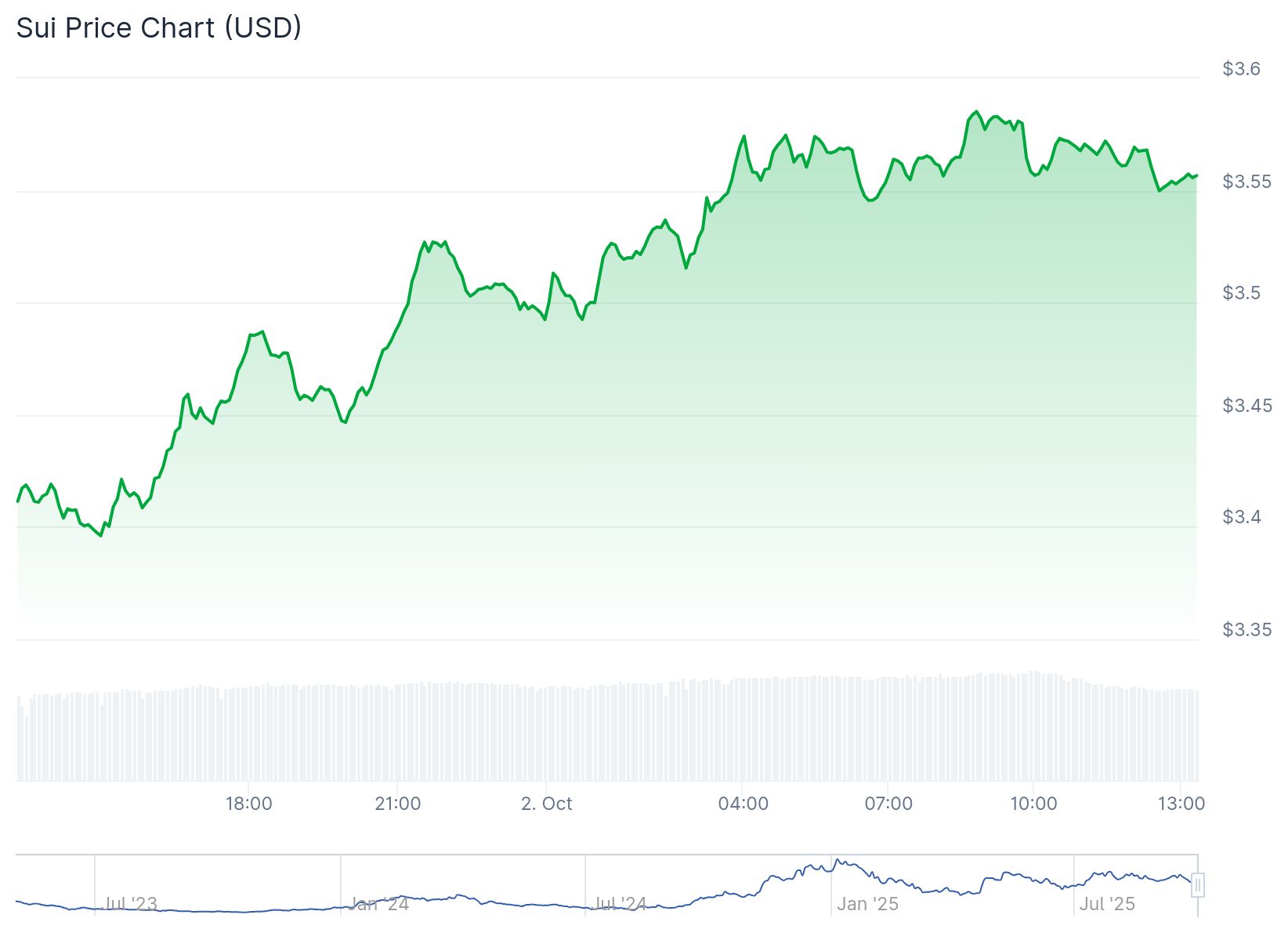Click the $3.55 price axis label
The width and height of the screenshot is (1288, 940).
[x=1246, y=182]
